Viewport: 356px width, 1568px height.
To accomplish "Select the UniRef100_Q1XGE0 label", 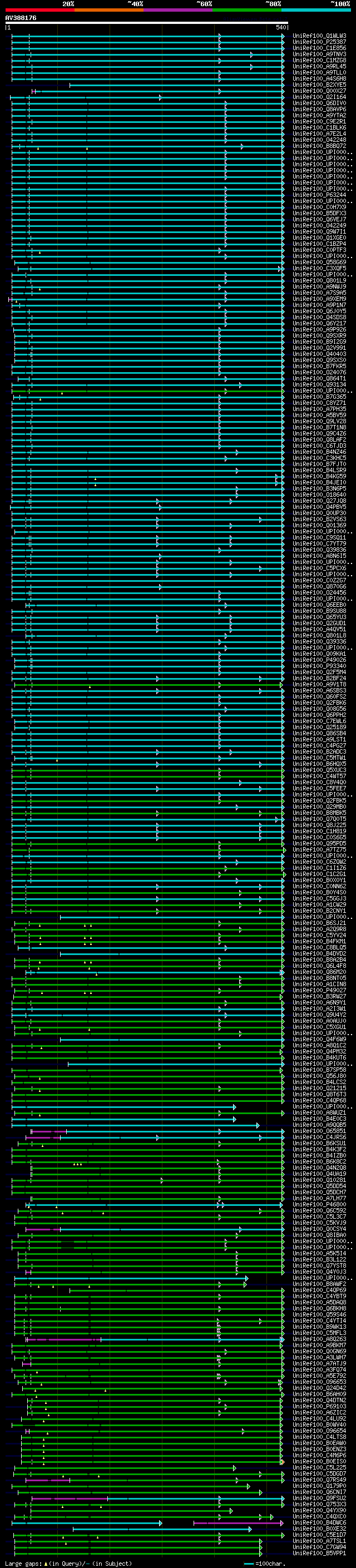I will (x=319, y=238).
